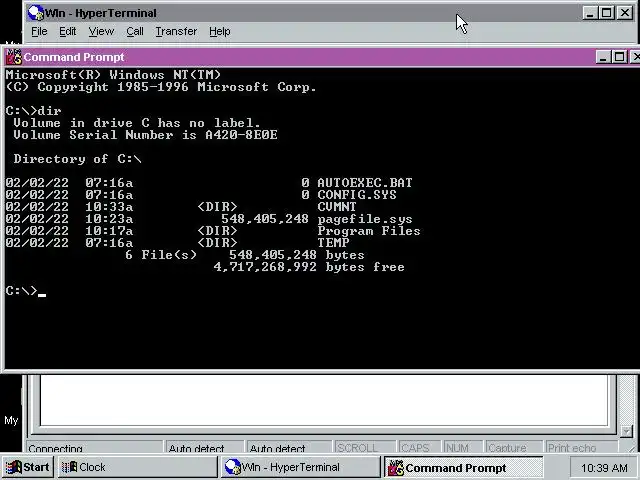
Task: Open the Edit menu in HyperTerminal
Action: pos(67,31)
